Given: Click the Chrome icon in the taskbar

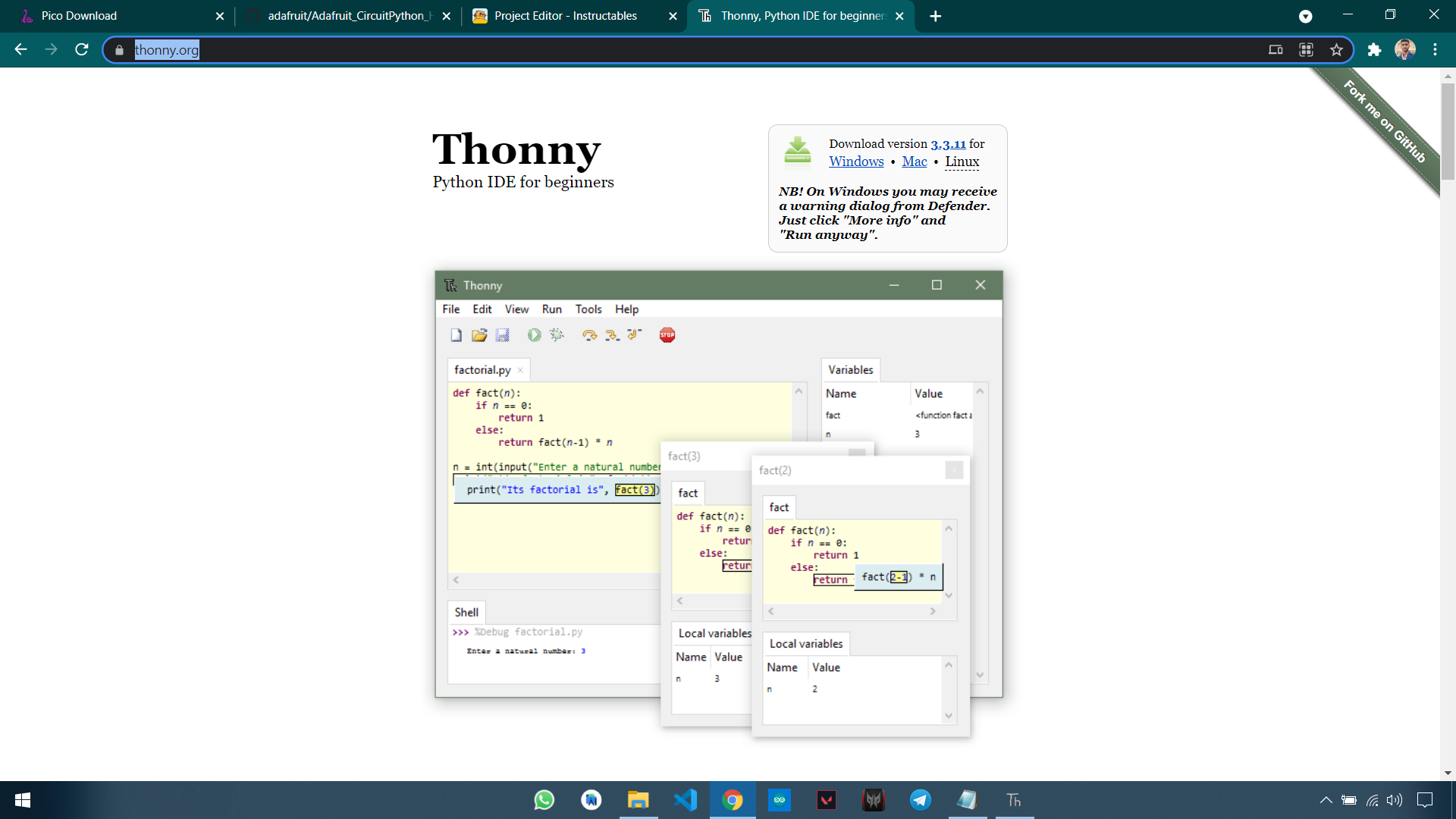Looking at the screenshot, I should coord(733,800).
